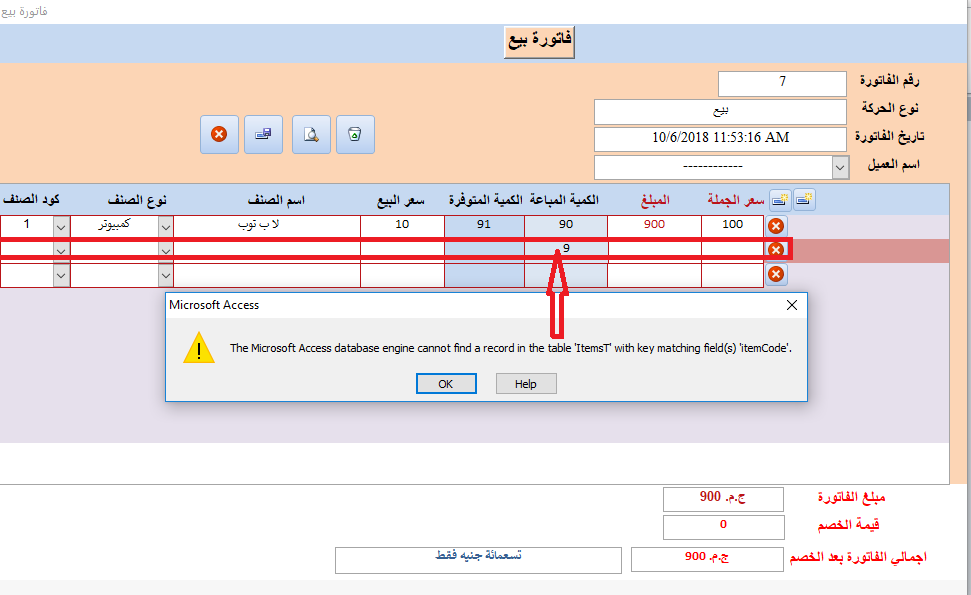Image resolution: width=971 pixels, height=595 pixels.
Task: Click the فاتورة بيع title button
Action: pos(538,42)
